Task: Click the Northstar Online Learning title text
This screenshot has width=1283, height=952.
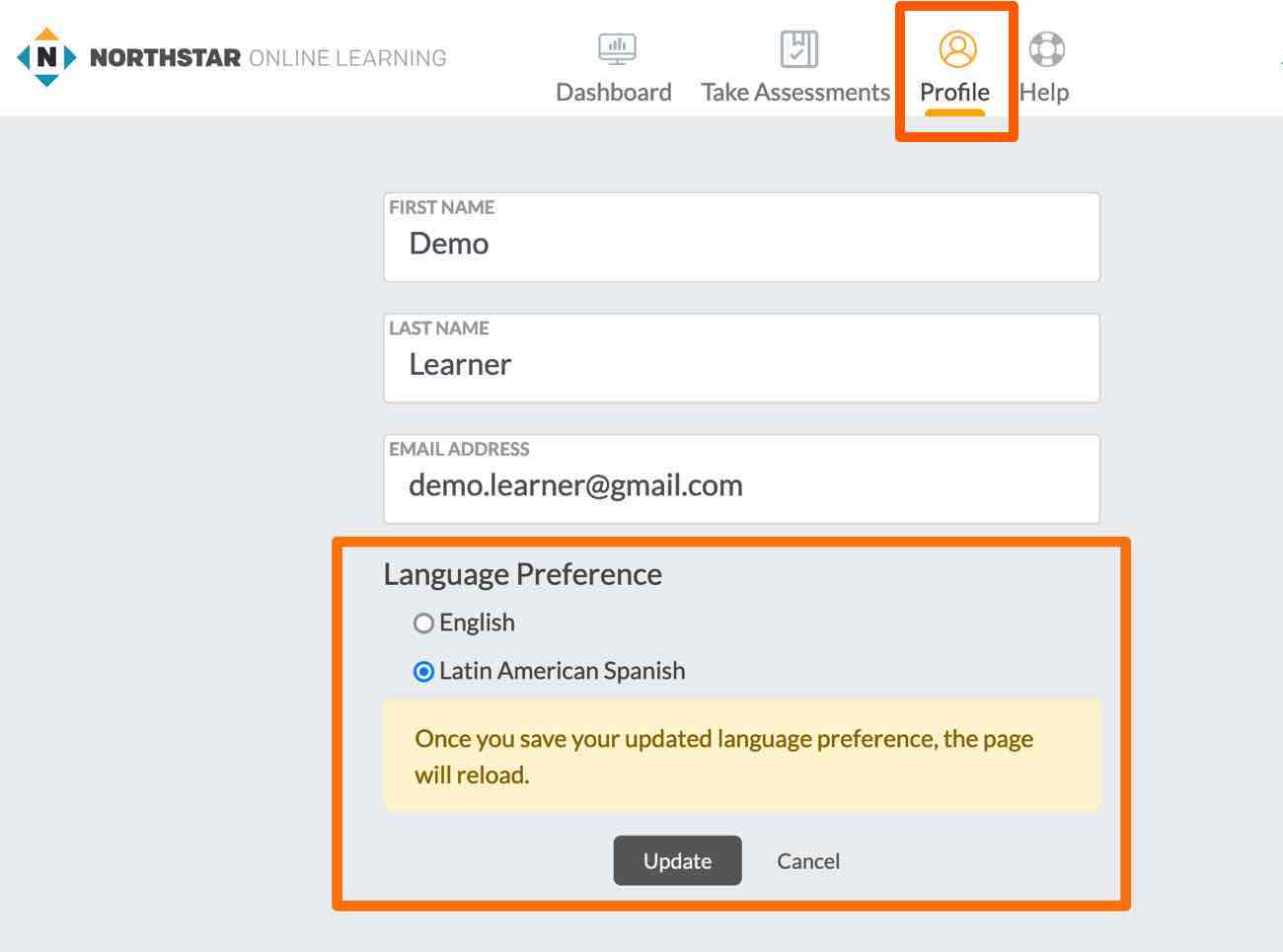Action: [x=268, y=58]
